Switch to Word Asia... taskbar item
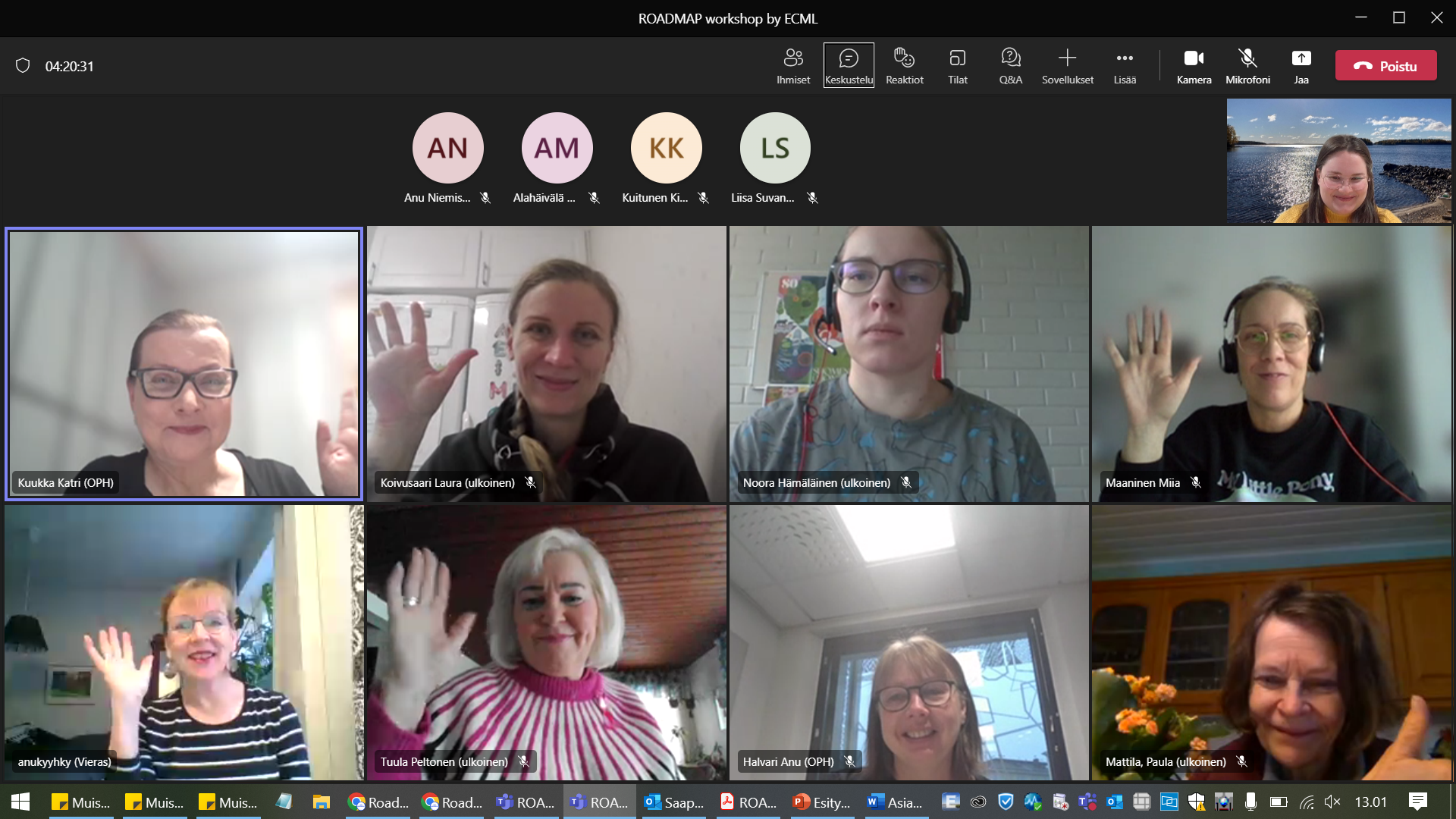Screen dimensions: 1456x819 [896, 802]
